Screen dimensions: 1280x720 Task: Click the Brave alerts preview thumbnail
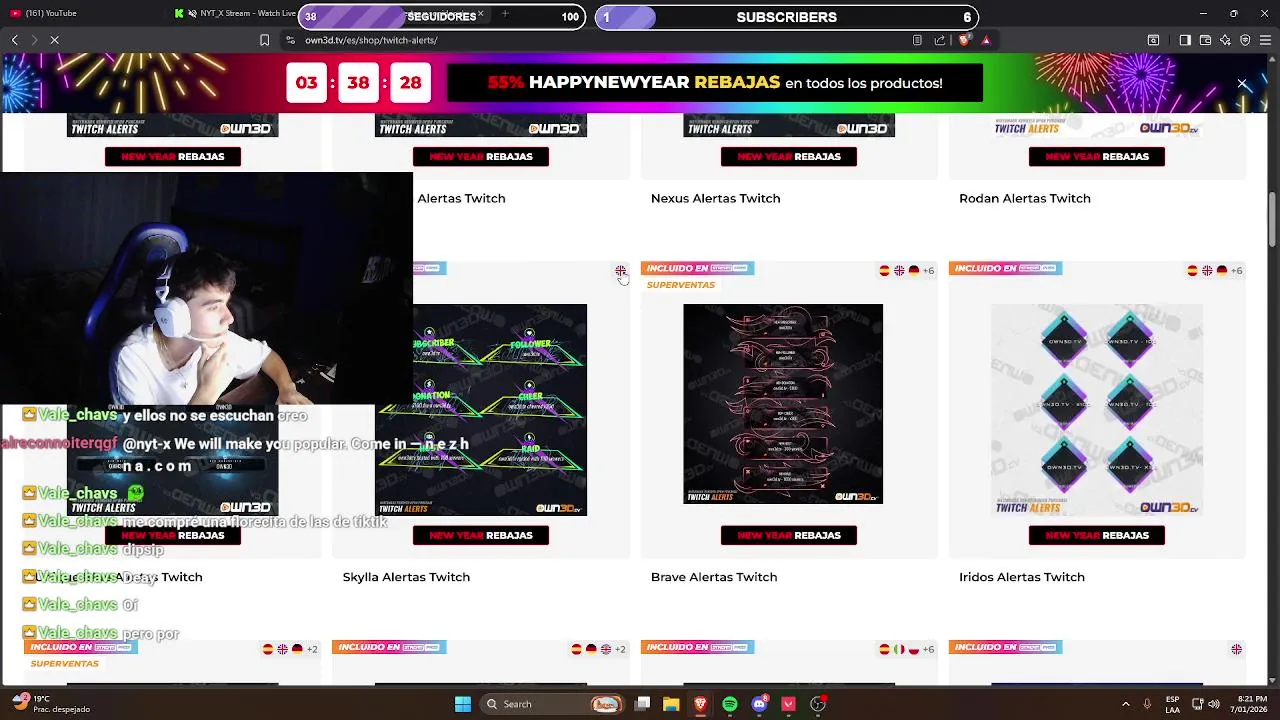pyautogui.click(x=783, y=404)
